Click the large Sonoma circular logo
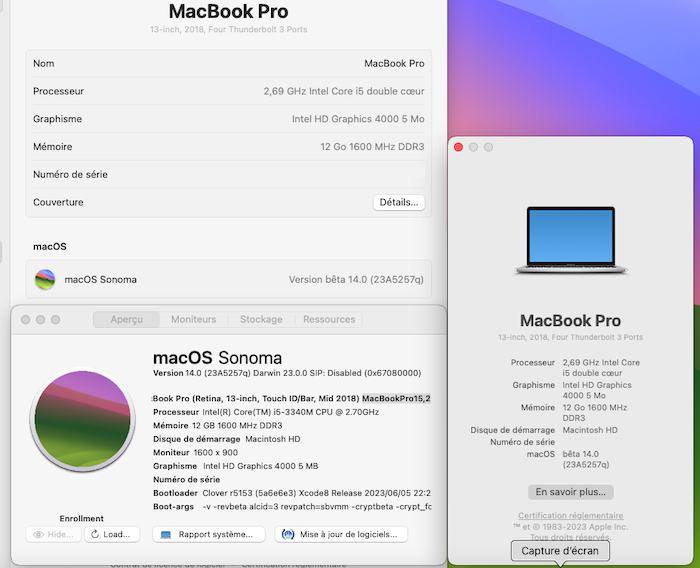 pyautogui.click(x=83, y=419)
